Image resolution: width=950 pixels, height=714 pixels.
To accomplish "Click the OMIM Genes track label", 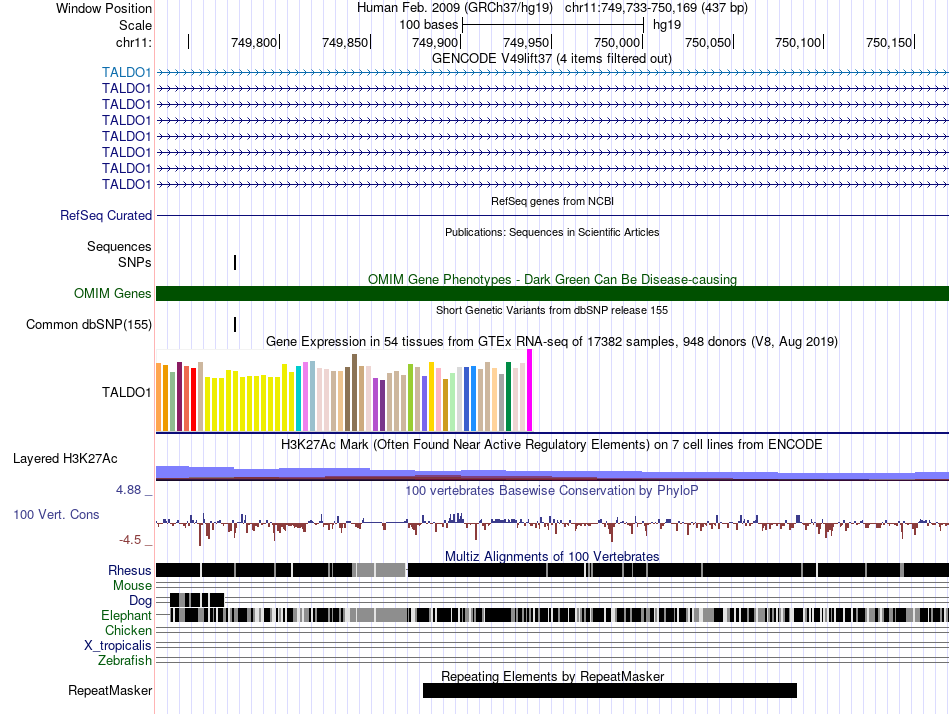I will pyautogui.click(x=112, y=294).
